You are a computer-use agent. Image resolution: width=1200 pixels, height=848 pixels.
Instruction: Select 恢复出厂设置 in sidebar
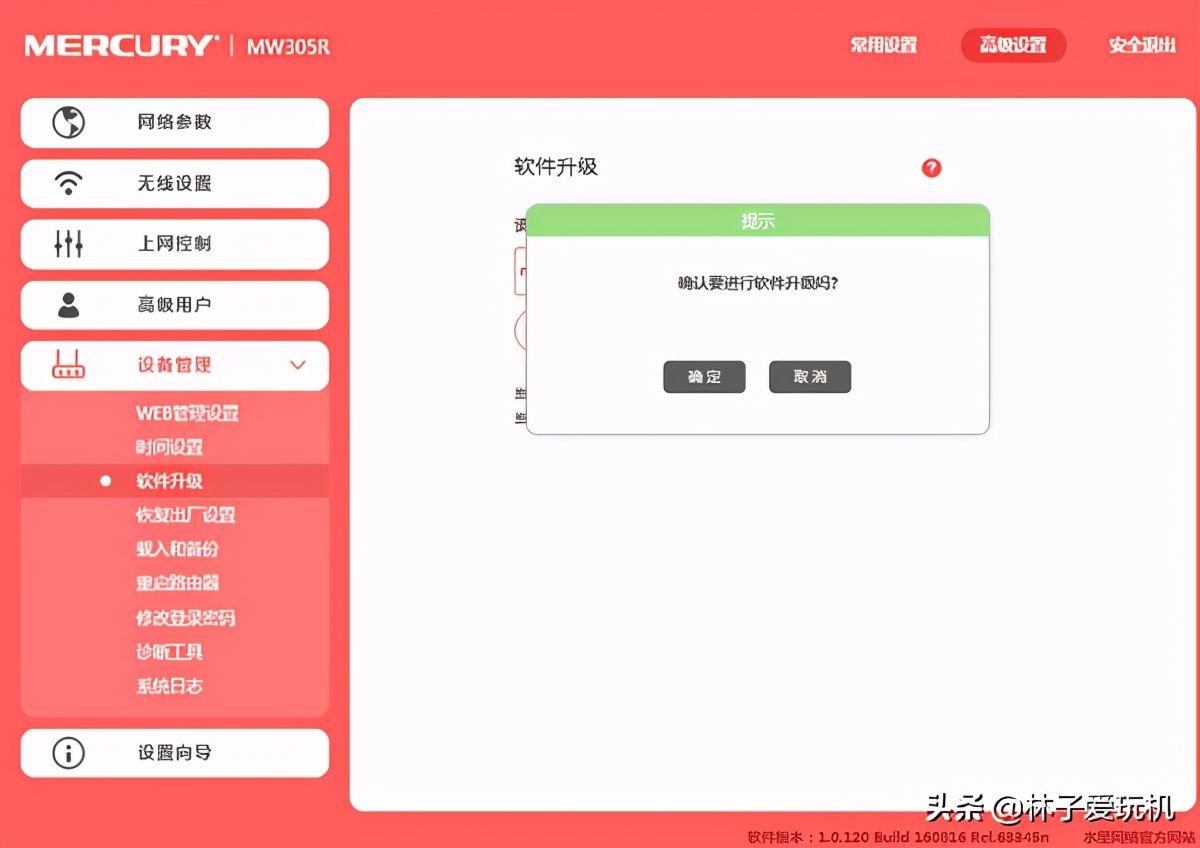pyautogui.click(x=185, y=515)
